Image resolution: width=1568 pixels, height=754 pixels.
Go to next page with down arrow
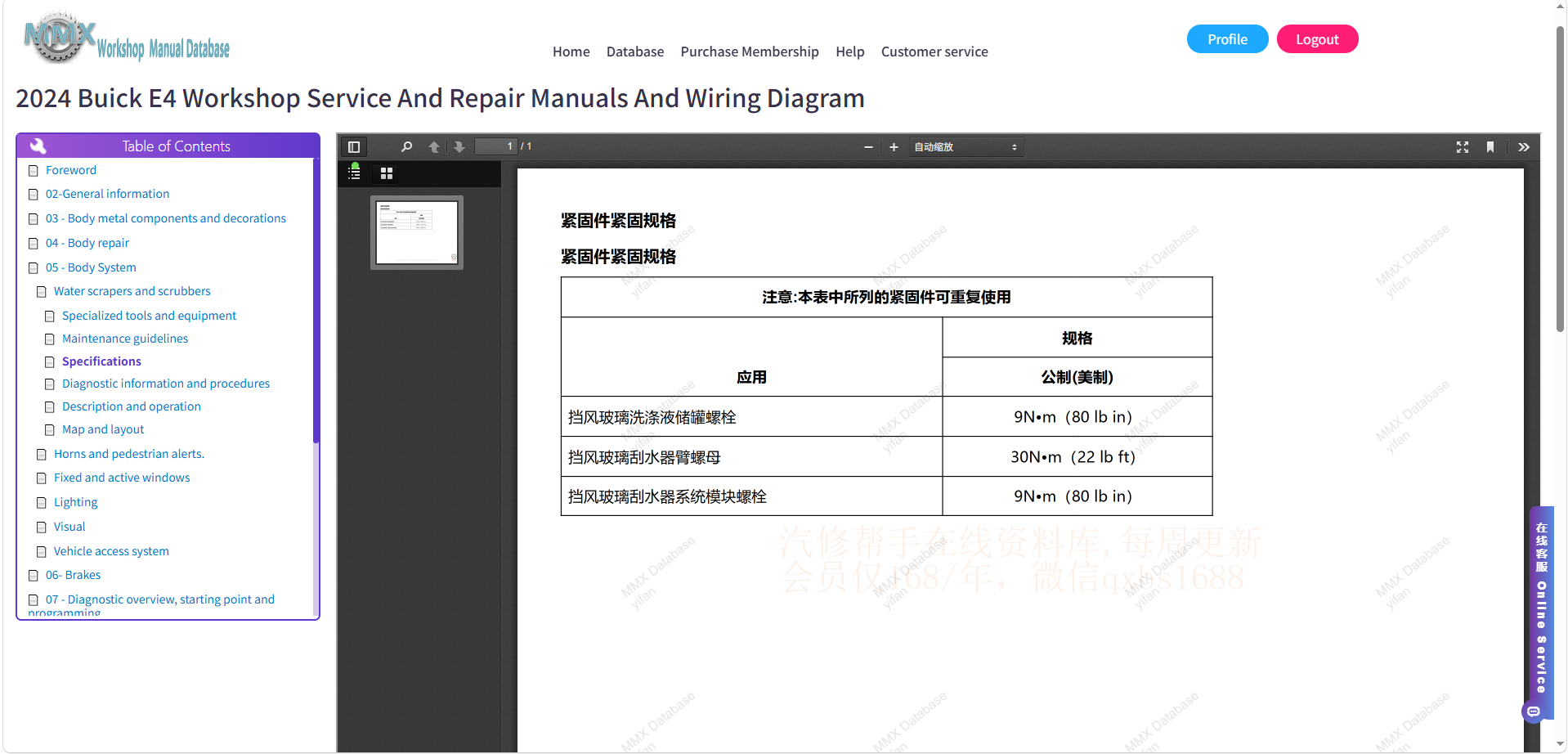(x=459, y=147)
